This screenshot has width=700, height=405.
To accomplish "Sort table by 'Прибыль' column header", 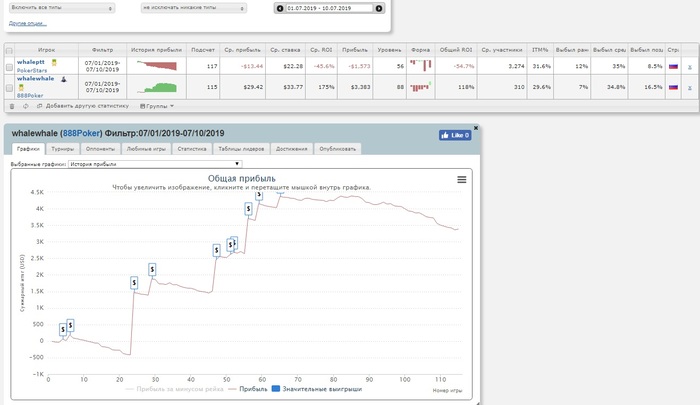I will [355, 50].
